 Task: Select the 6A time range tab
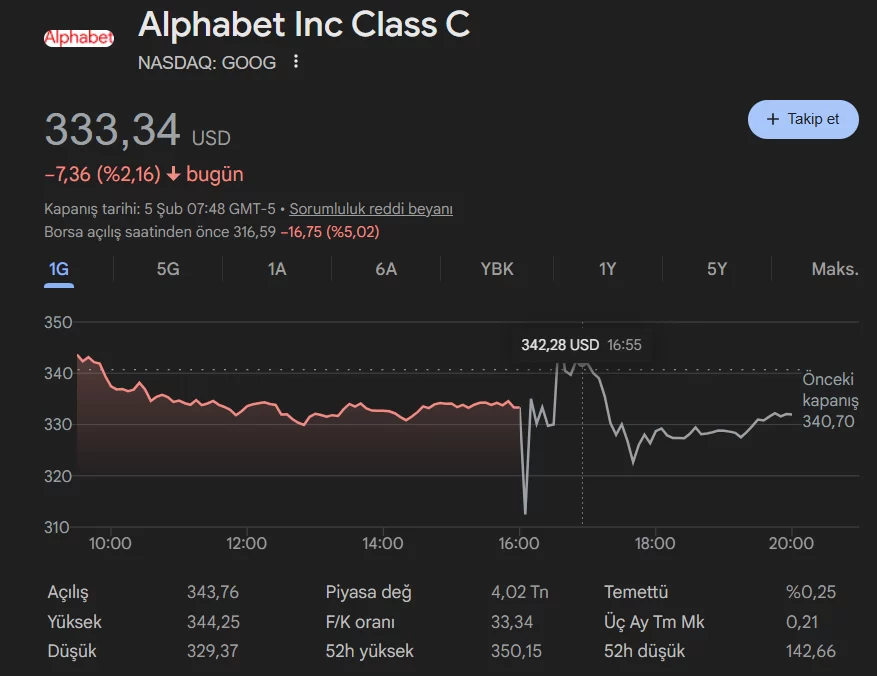(386, 269)
